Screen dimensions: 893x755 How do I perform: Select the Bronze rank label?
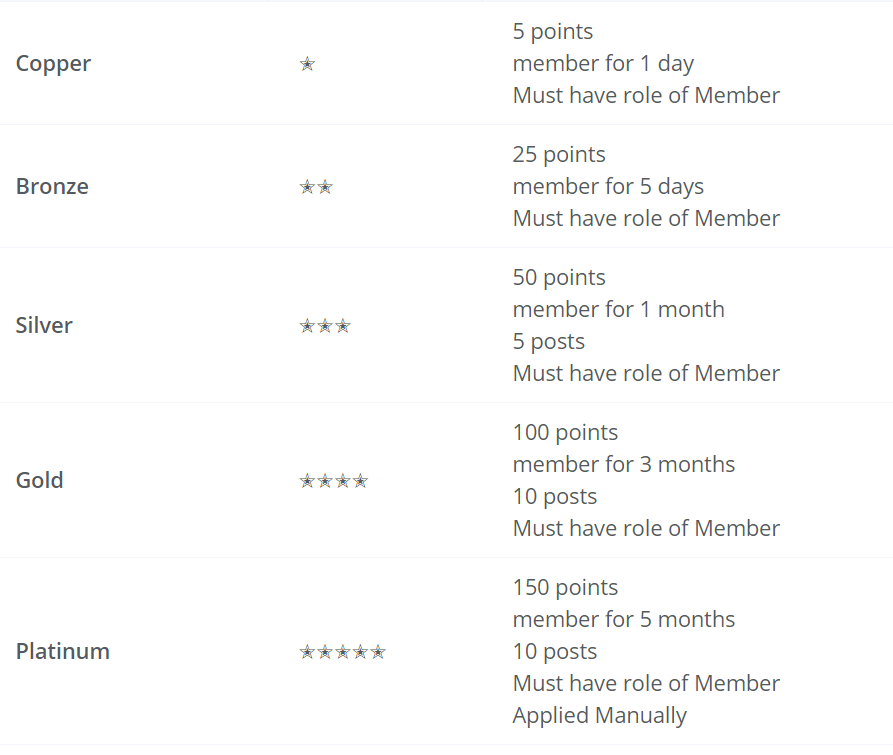click(52, 187)
